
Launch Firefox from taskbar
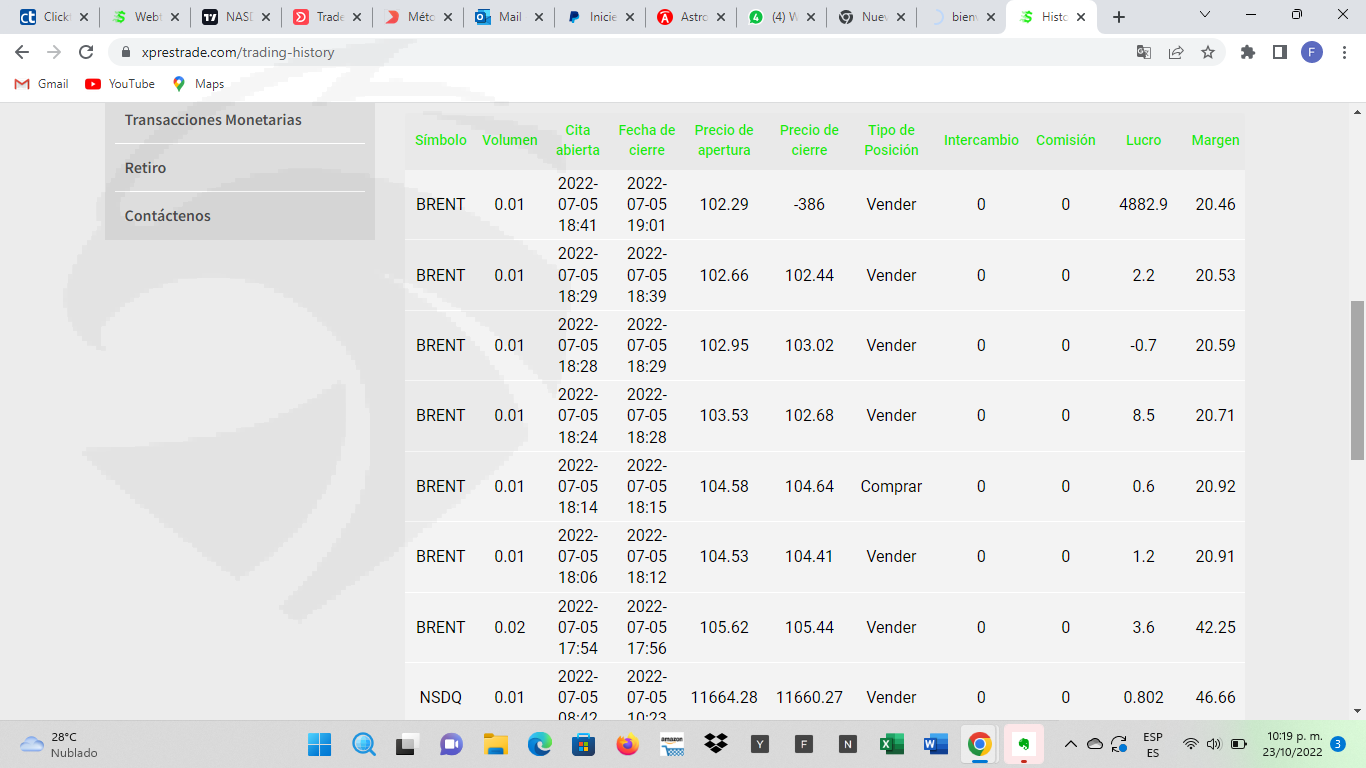click(x=628, y=744)
